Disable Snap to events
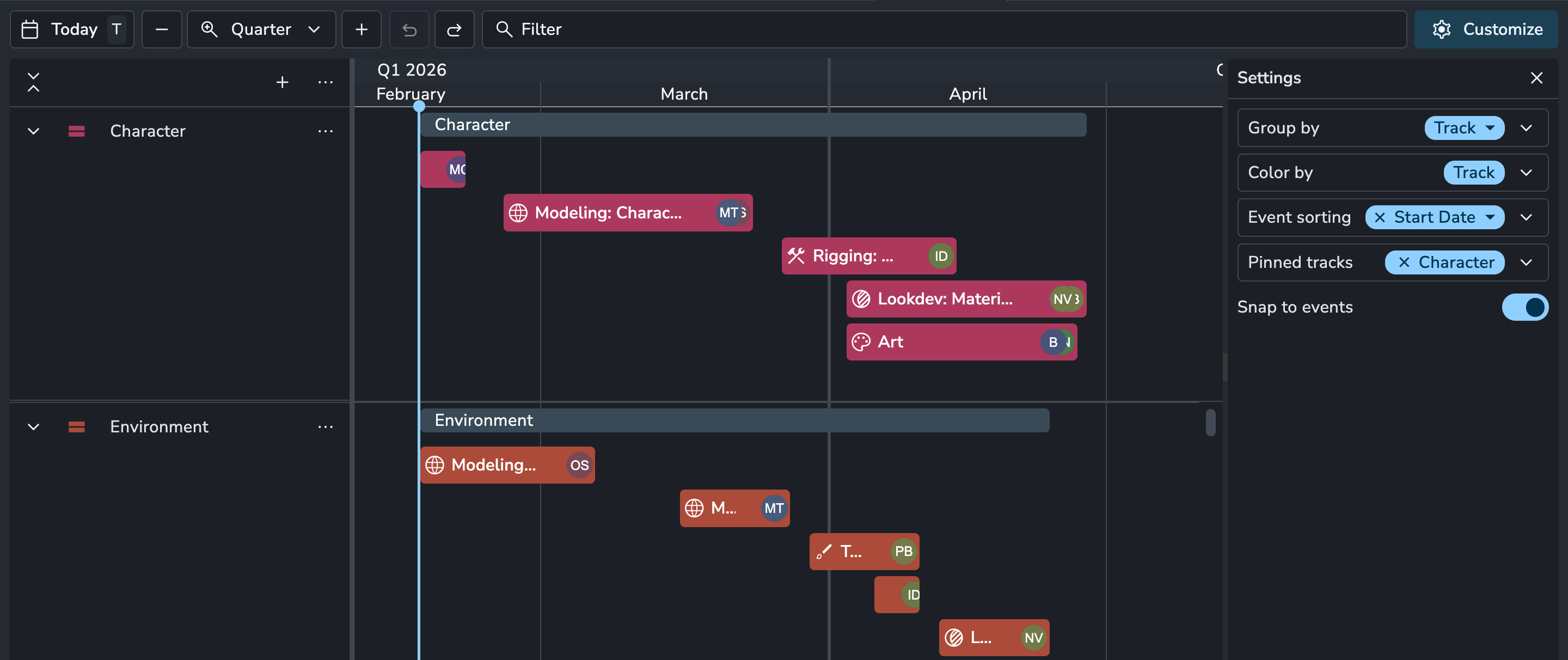Viewport: 1568px width, 660px height. point(1526,307)
